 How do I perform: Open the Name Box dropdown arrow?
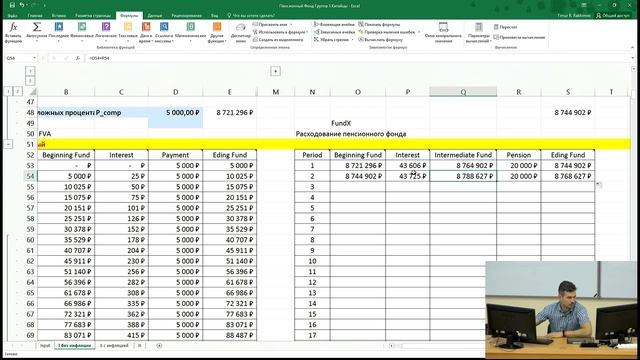[34, 58]
